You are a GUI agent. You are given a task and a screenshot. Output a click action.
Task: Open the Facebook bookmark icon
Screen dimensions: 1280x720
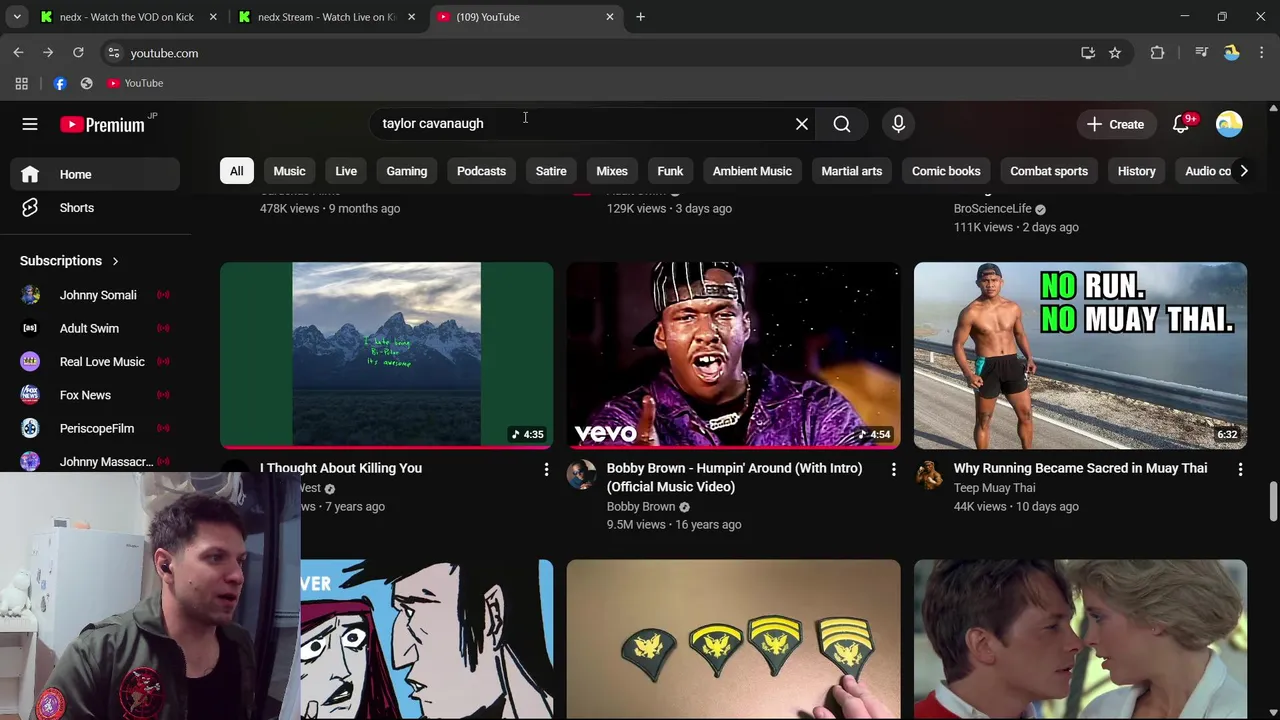pyautogui.click(x=60, y=83)
